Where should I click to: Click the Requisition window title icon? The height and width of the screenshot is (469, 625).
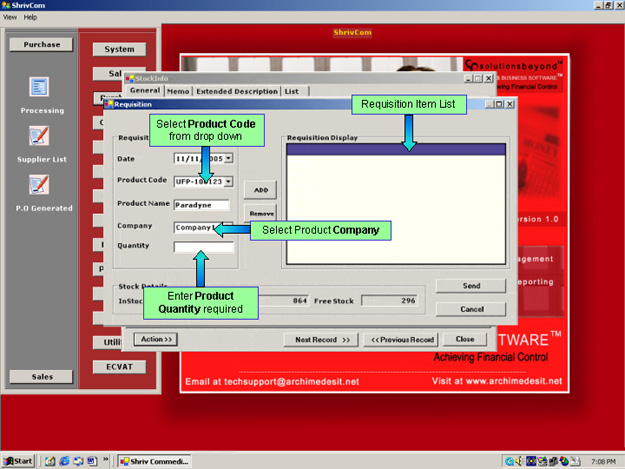coord(109,103)
